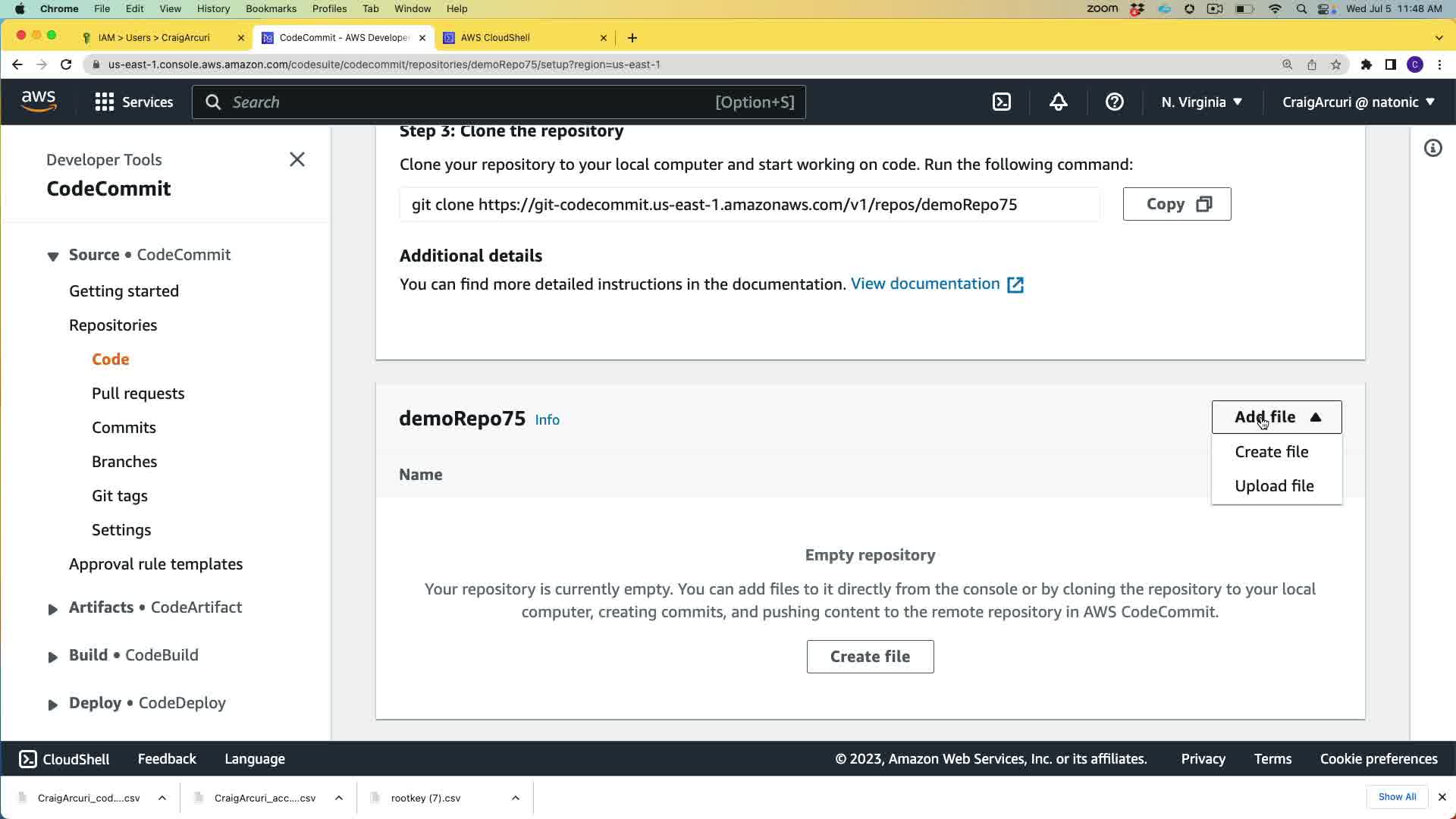The width and height of the screenshot is (1456, 819).
Task: Click the AWS logo home icon
Action: (x=39, y=102)
